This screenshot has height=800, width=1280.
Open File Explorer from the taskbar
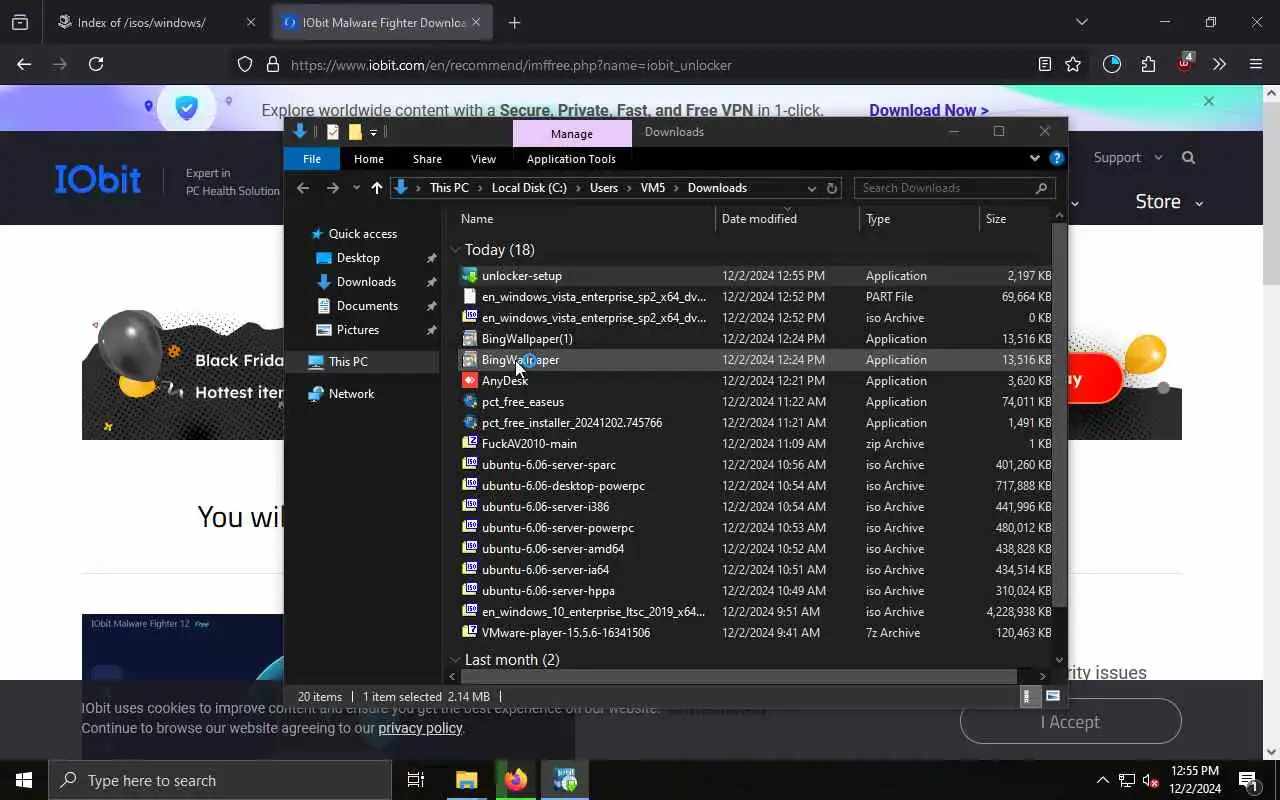pyautogui.click(x=467, y=780)
